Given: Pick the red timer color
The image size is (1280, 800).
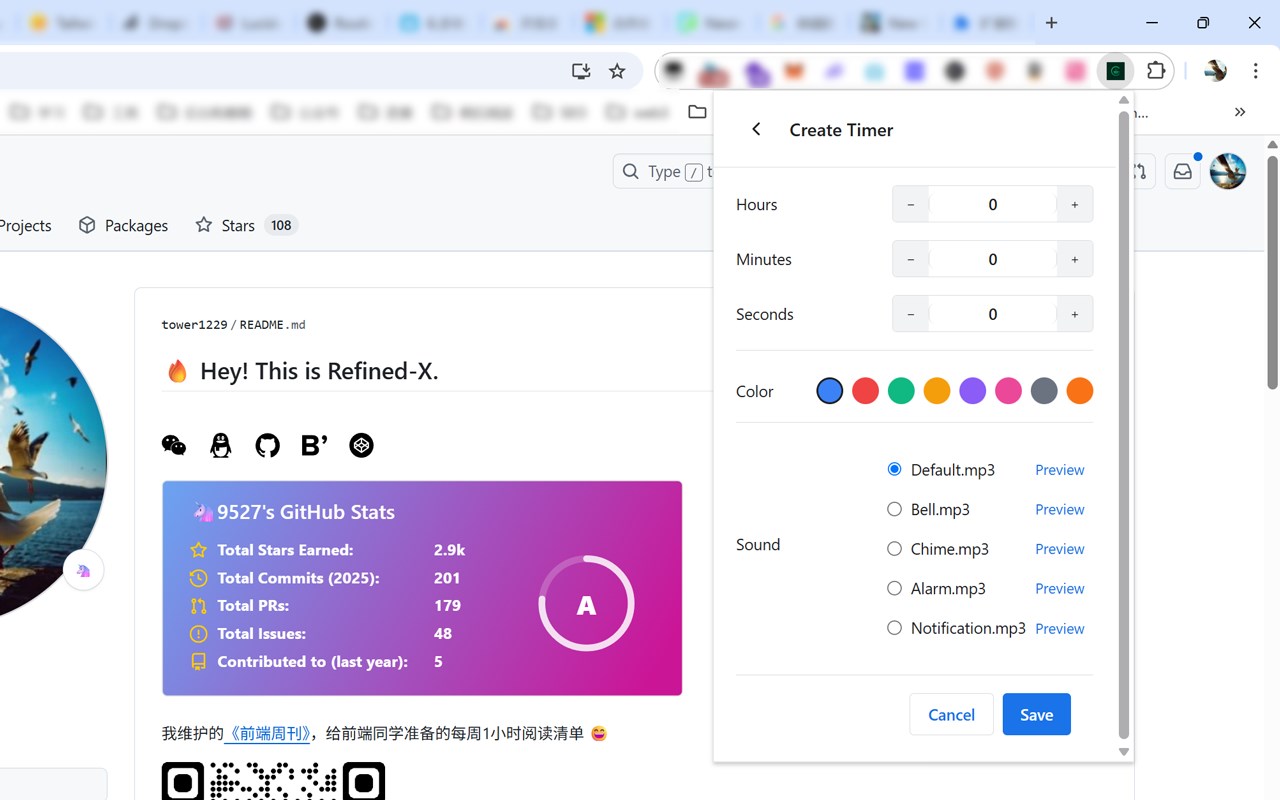Looking at the screenshot, I should (x=865, y=391).
